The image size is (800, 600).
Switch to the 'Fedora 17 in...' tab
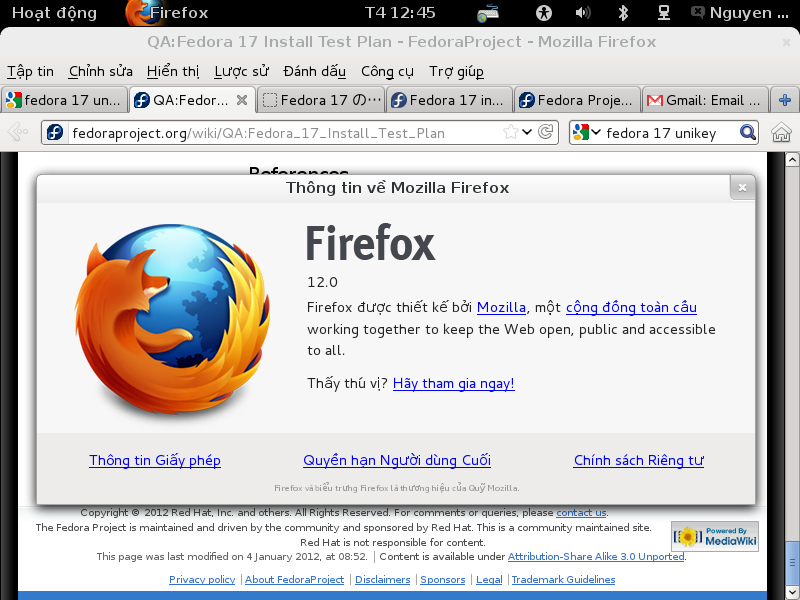click(x=449, y=100)
